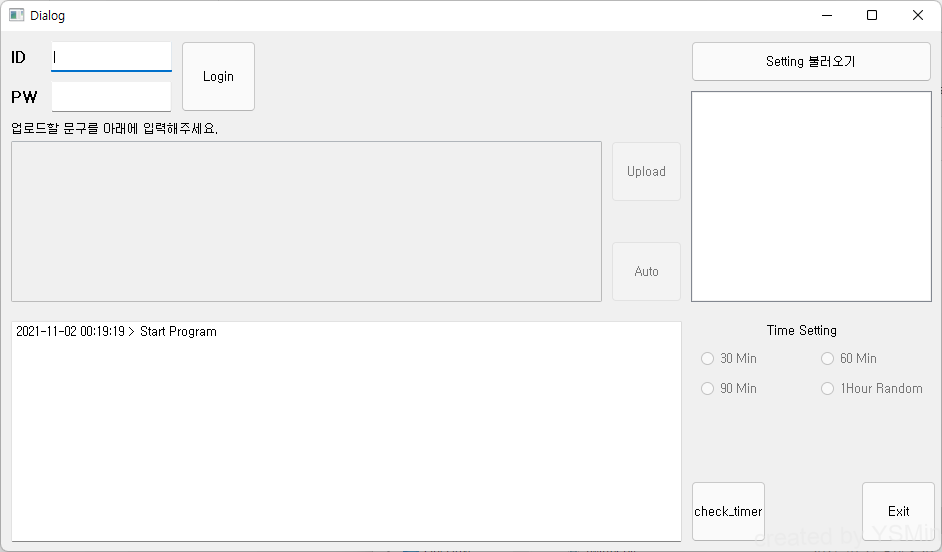Click the Time Setting label
Viewport: 942px width, 552px height.
pos(801,330)
